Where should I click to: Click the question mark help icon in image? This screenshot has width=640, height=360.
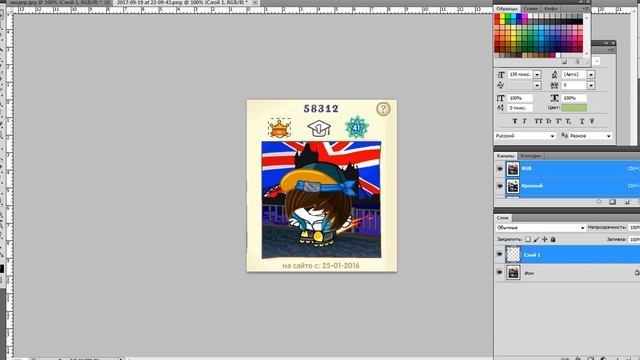tap(383, 109)
